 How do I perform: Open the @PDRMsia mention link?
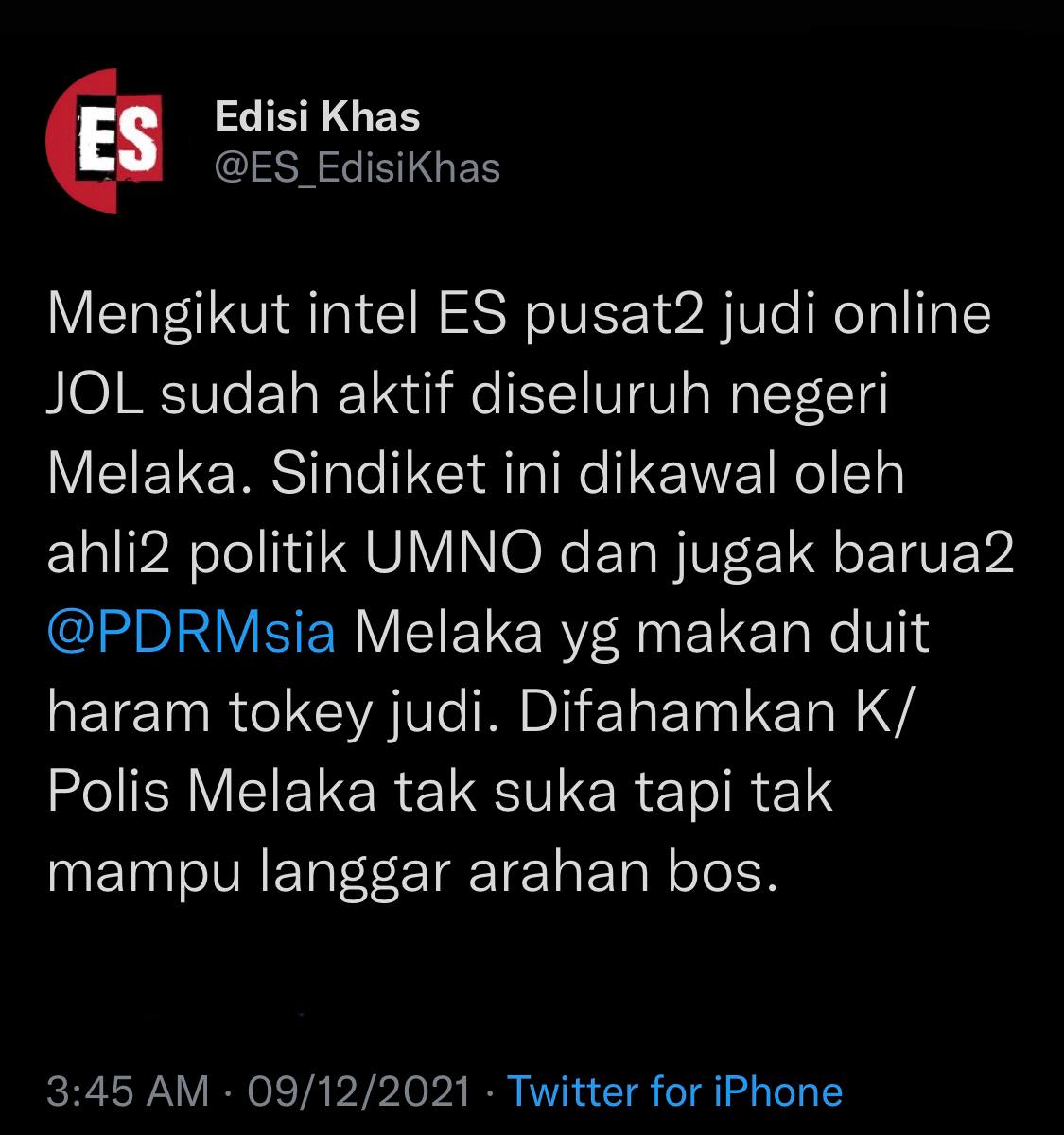tap(191, 633)
